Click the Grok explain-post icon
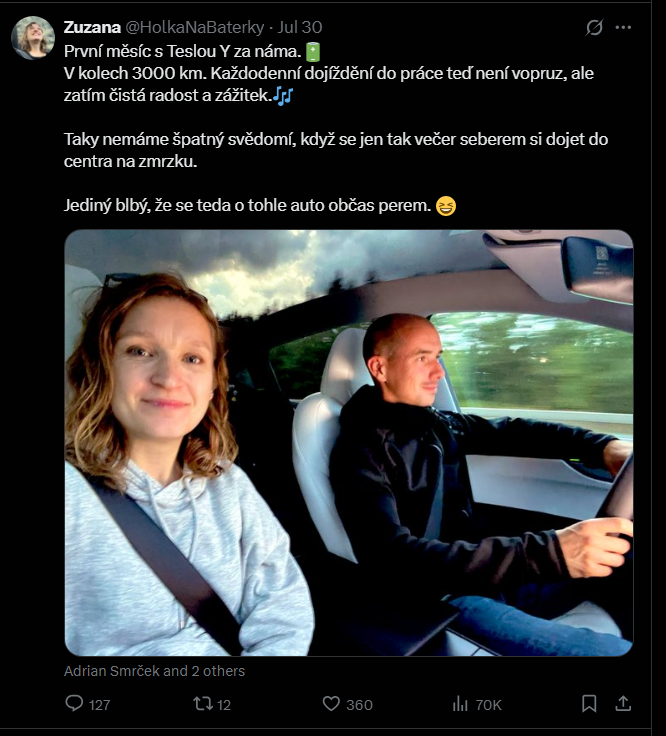 594,27
